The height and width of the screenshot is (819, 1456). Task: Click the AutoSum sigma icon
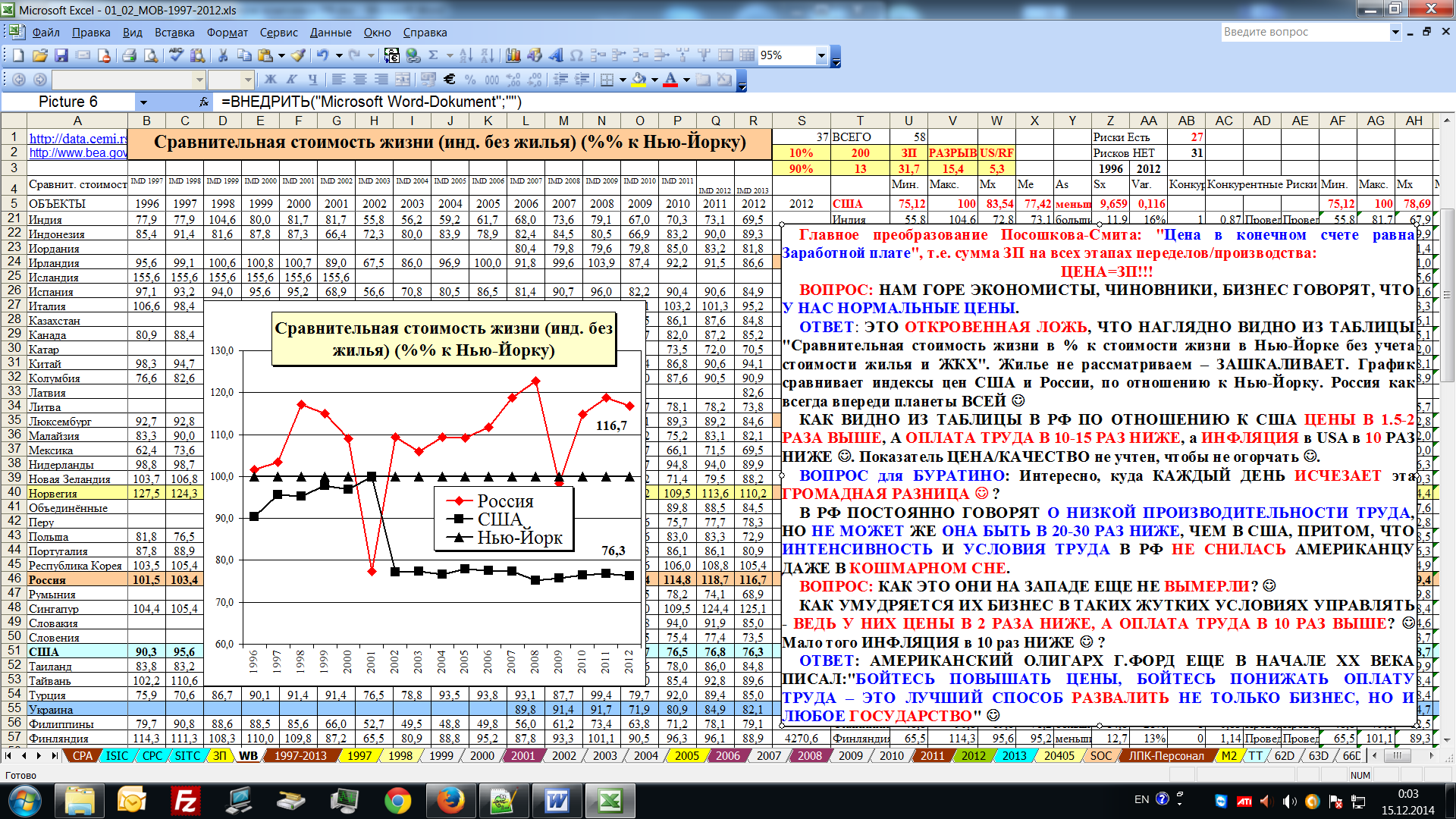coord(434,55)
